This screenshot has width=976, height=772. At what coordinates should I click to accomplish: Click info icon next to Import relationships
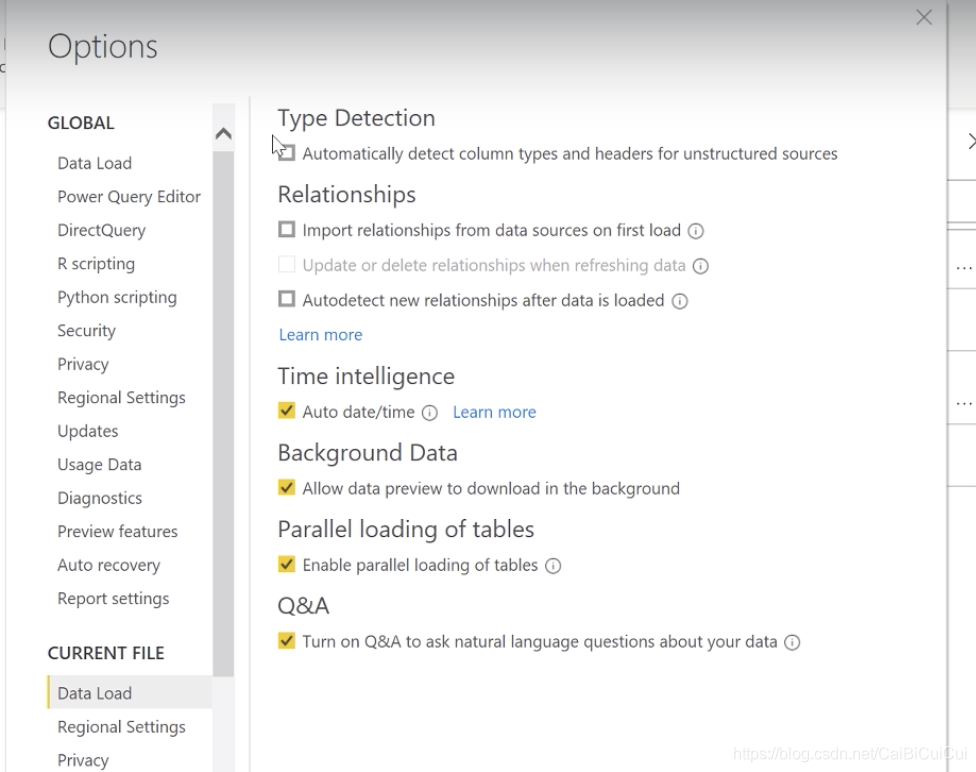click(695, 231)
